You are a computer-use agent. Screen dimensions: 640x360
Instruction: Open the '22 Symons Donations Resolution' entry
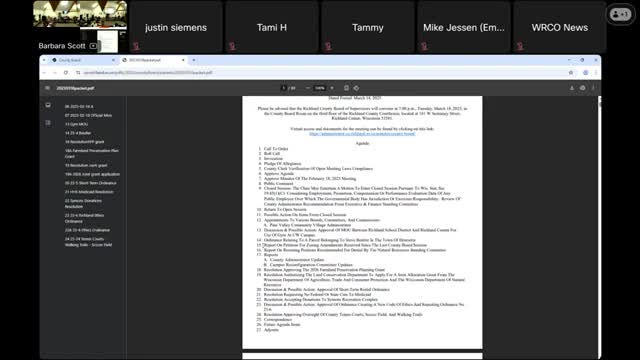(x=83, y=204)
